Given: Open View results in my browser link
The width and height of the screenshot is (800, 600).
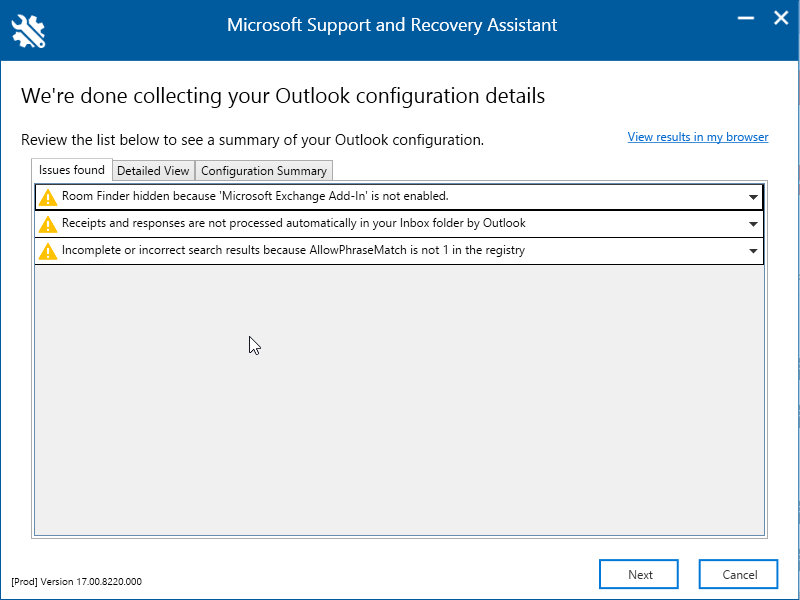Looking at the screenshot, I should point(698,137).
